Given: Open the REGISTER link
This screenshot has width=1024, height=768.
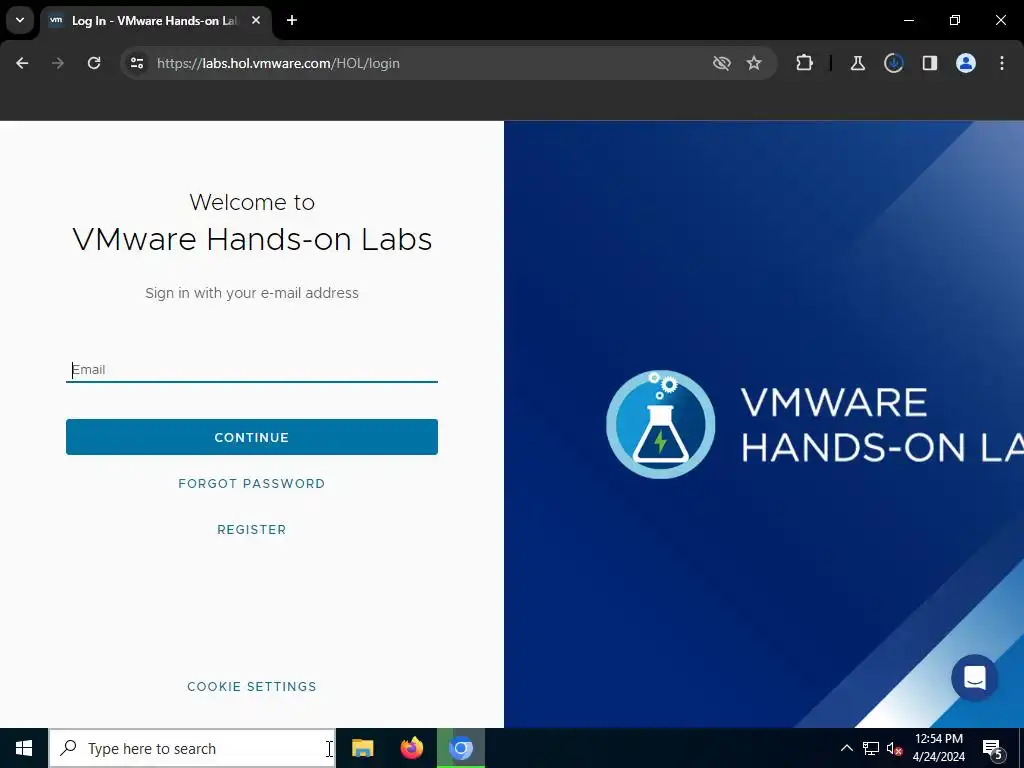Looking at the screenshot, I should point(252,530).
